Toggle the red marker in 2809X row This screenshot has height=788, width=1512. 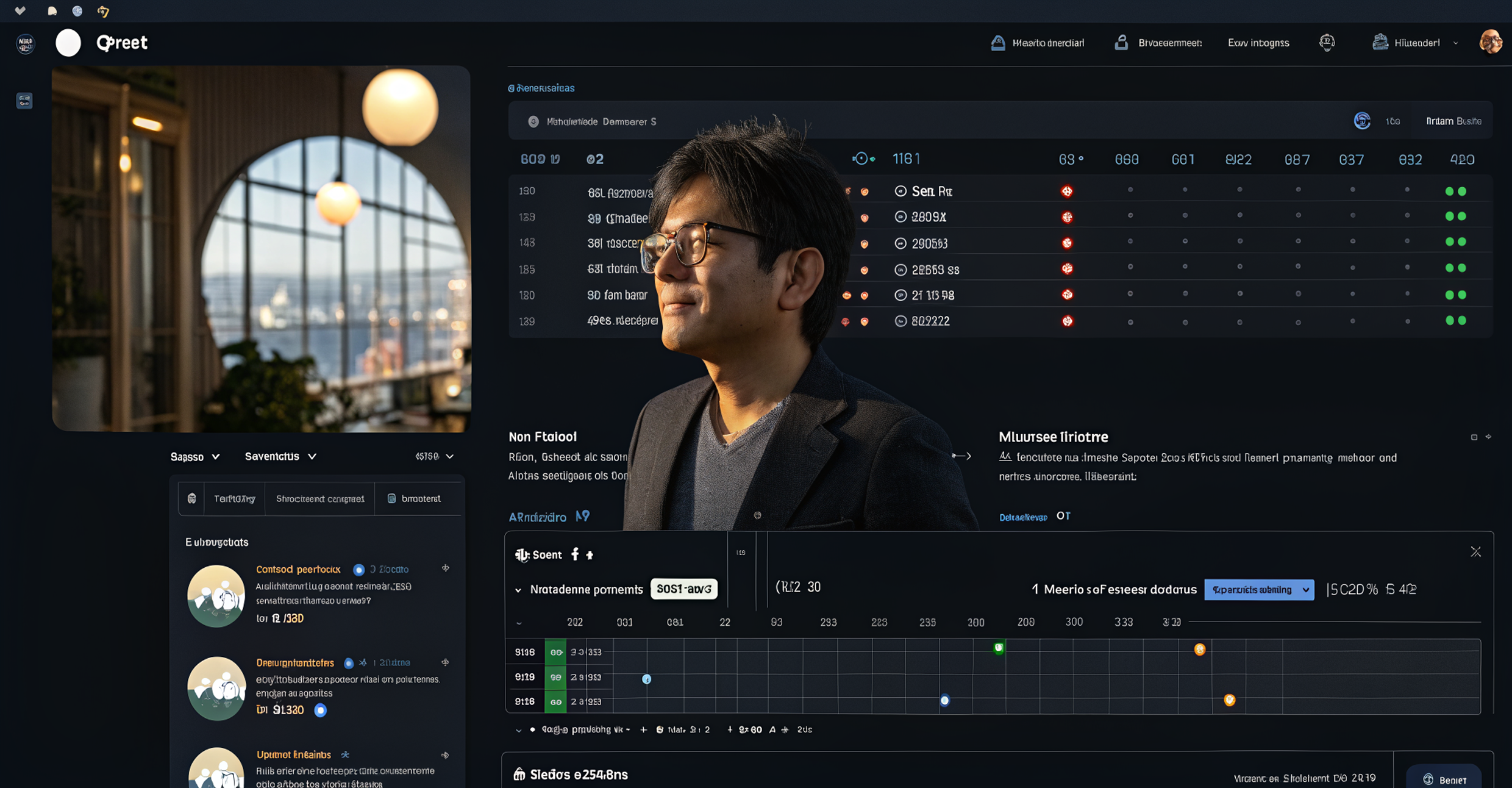[x=1067, y=217]
